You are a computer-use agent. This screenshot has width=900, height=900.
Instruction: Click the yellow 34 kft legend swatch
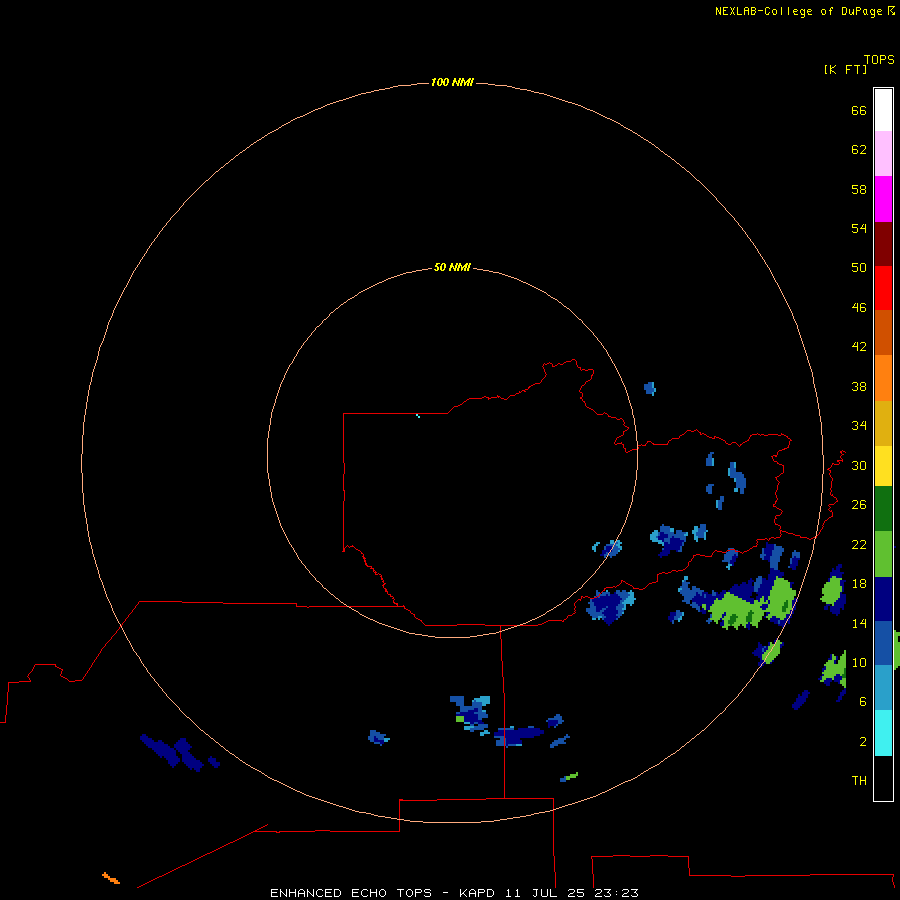(x=883, y=466)
